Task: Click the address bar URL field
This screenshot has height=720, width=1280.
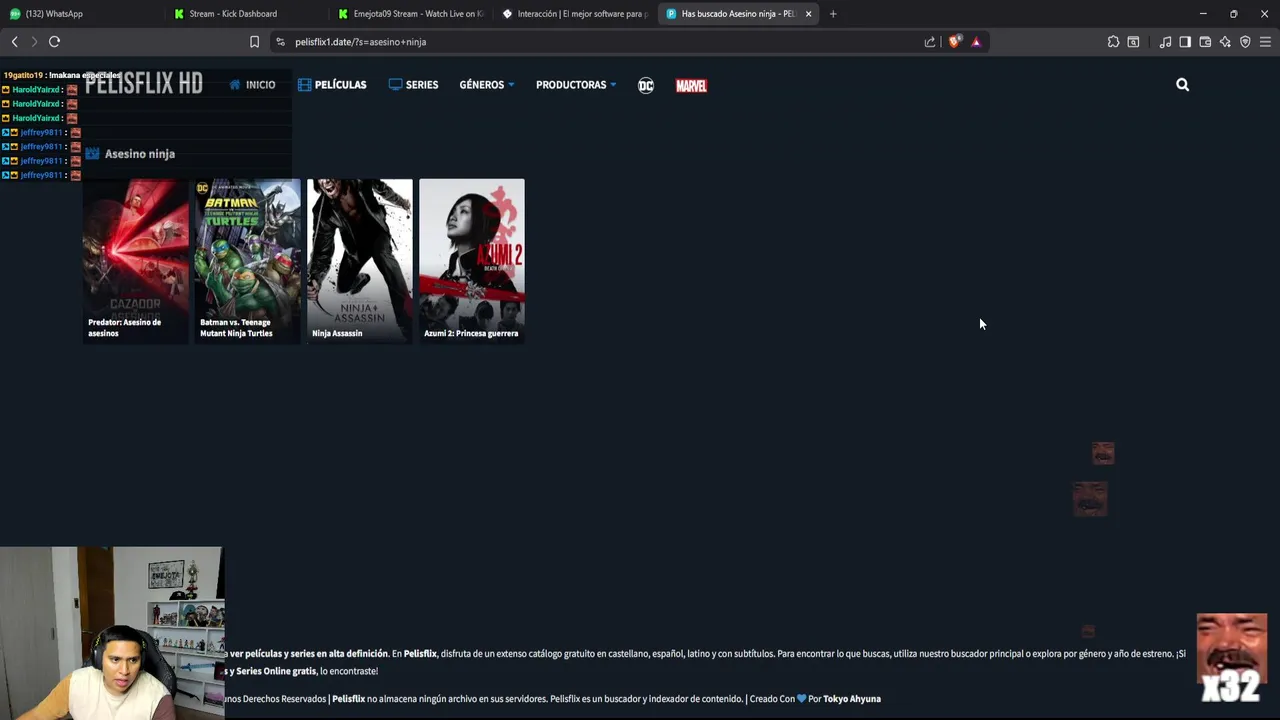Action: tap(600, 42)
